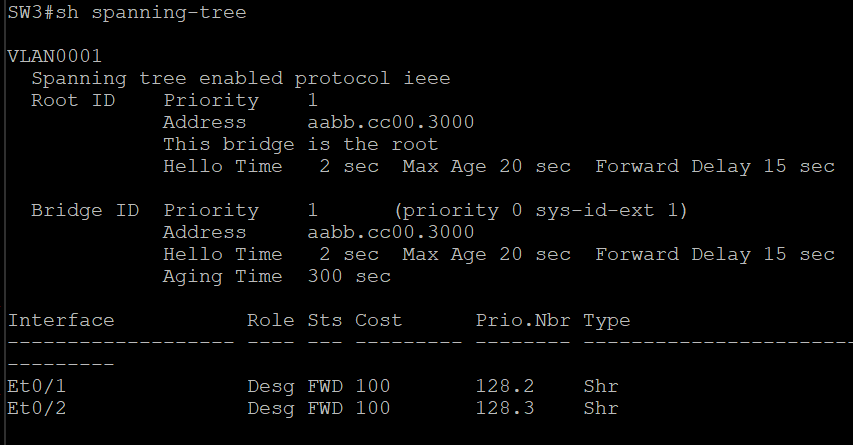Click the Bridge ID address aabb.cc00.3000

[x=391, y=233]
